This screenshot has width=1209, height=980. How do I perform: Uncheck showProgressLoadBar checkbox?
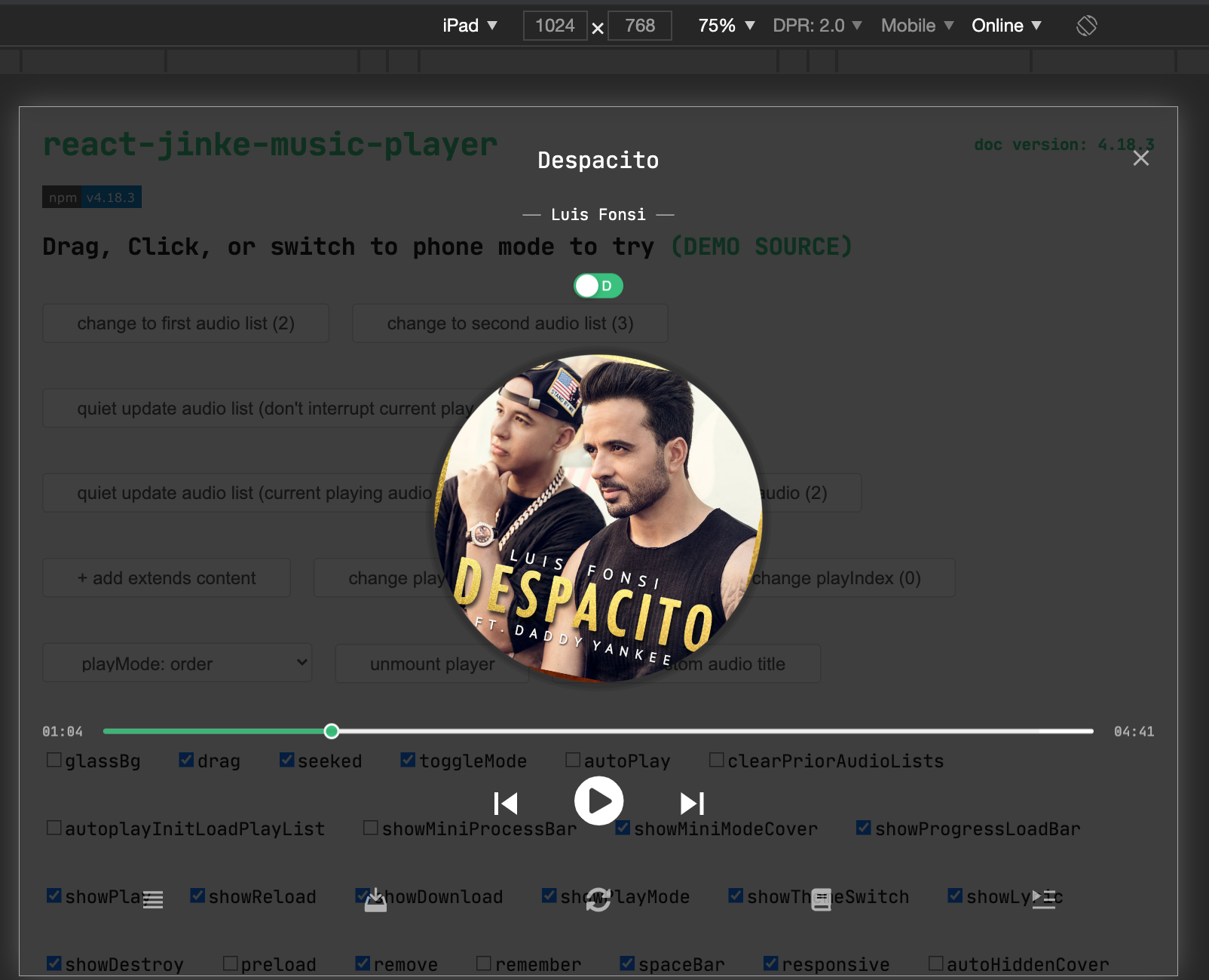(x=864, y=828)
